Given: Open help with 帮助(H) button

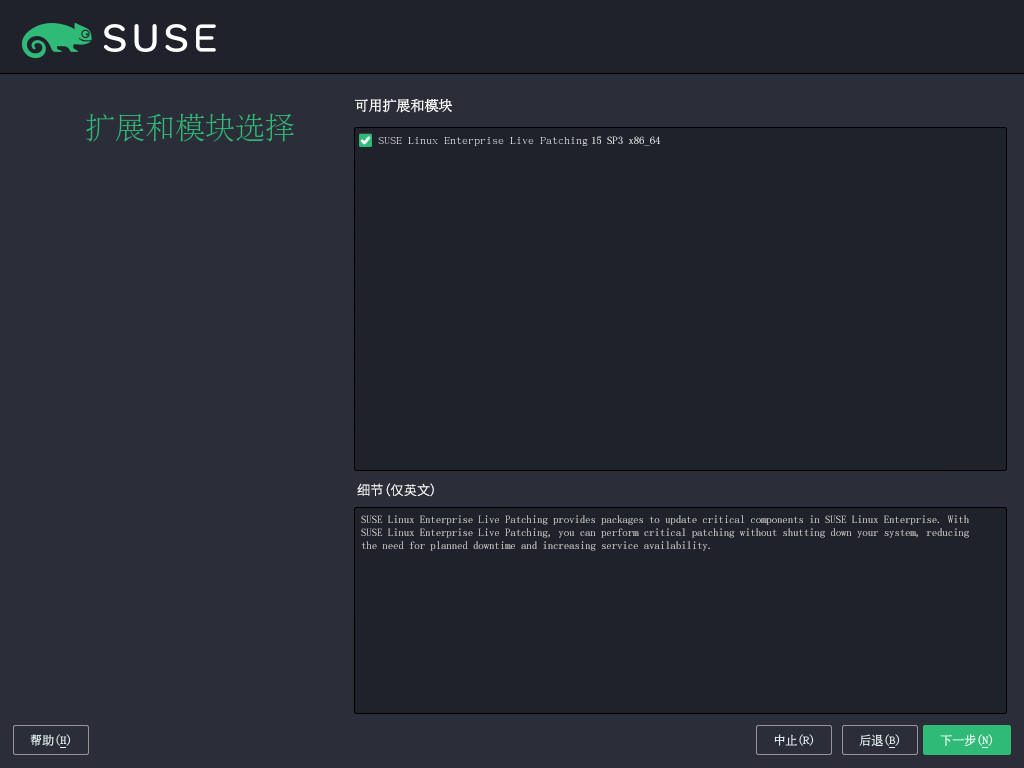Looking at the screenshot, I should [51, 740].
